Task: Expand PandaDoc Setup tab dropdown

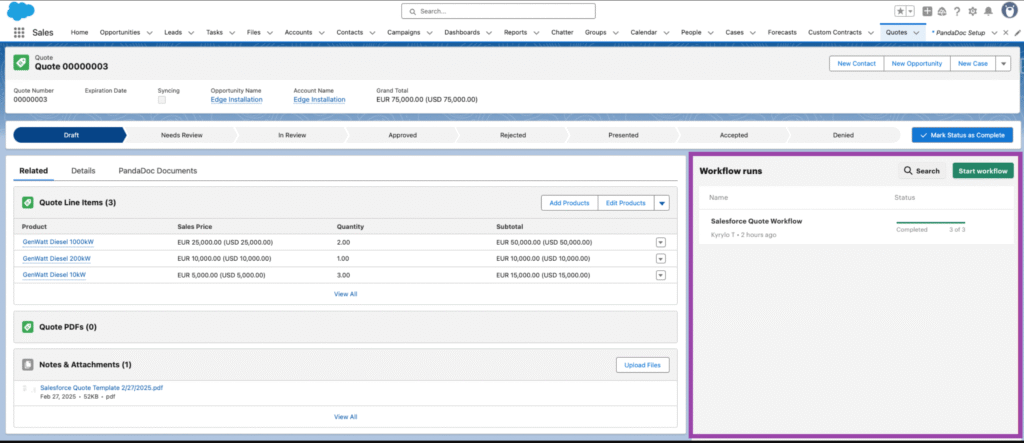Action: pos(994,32)
